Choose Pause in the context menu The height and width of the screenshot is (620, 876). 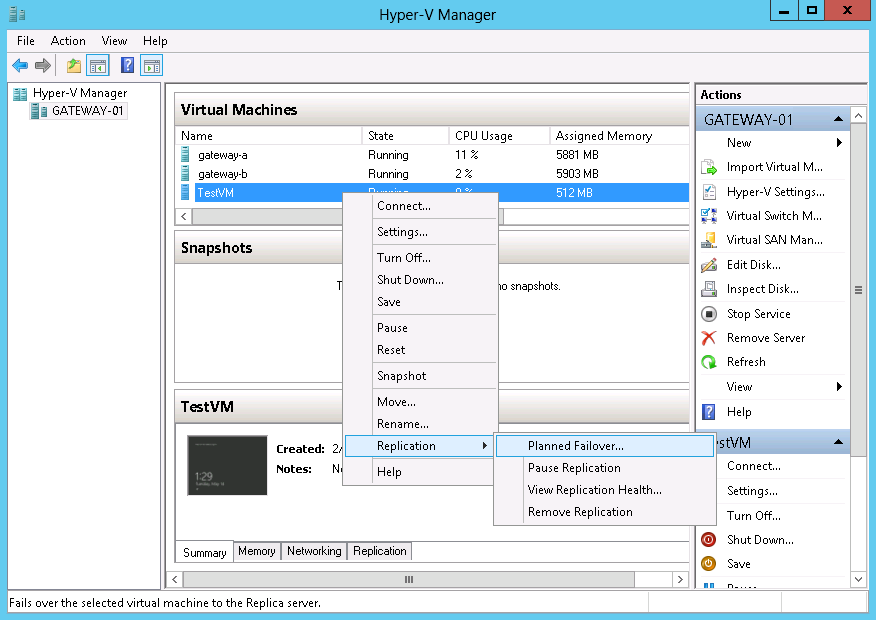[x=421, y=328]
